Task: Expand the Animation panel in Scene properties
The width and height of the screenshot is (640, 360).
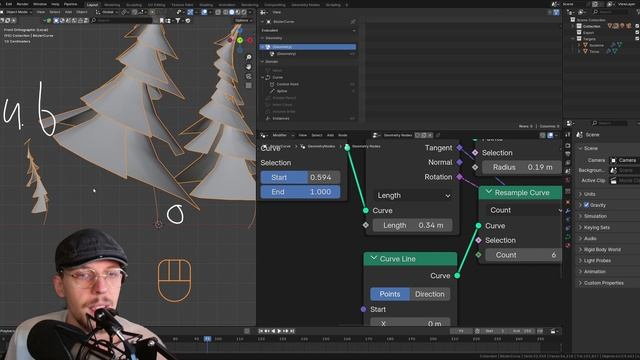Action: pyautogui.click(x=594, y=271)
